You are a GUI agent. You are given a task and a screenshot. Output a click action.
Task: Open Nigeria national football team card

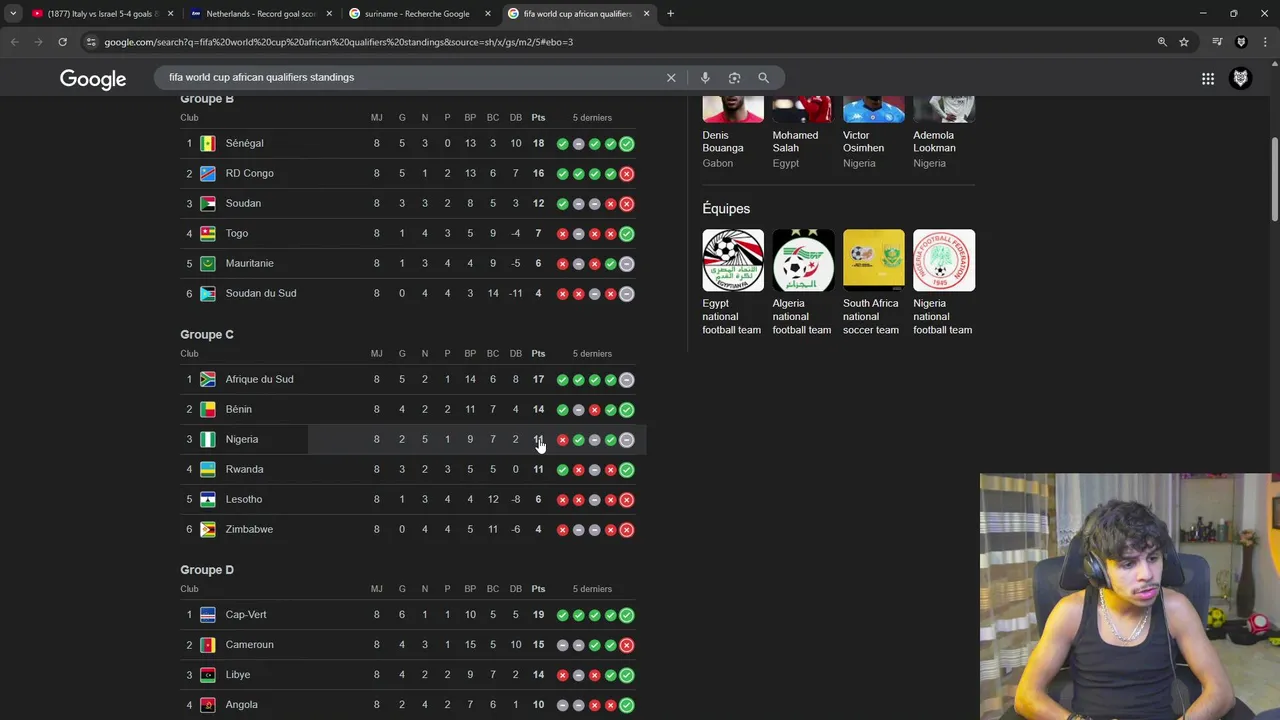point(943,283)
